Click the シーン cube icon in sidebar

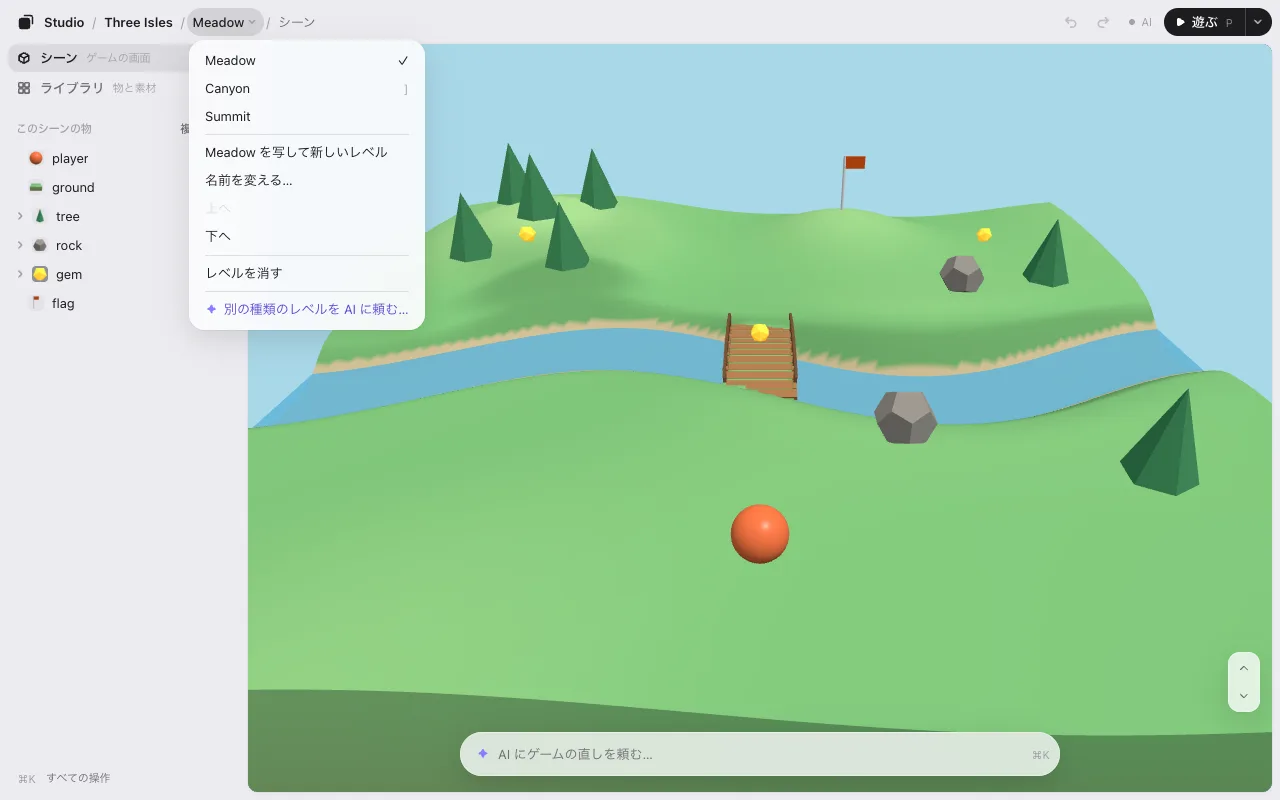coord(24,58)
